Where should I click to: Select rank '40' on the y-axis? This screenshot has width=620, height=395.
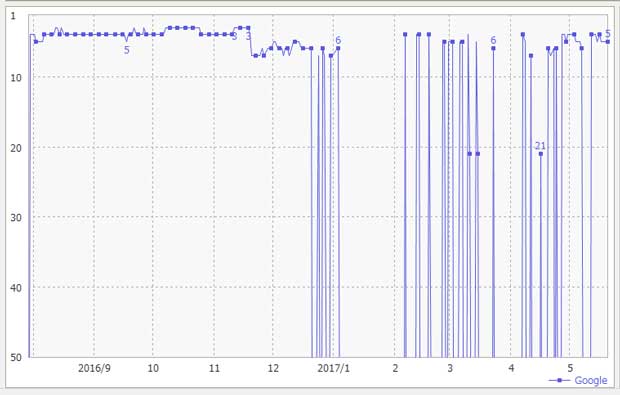point(16,288)
